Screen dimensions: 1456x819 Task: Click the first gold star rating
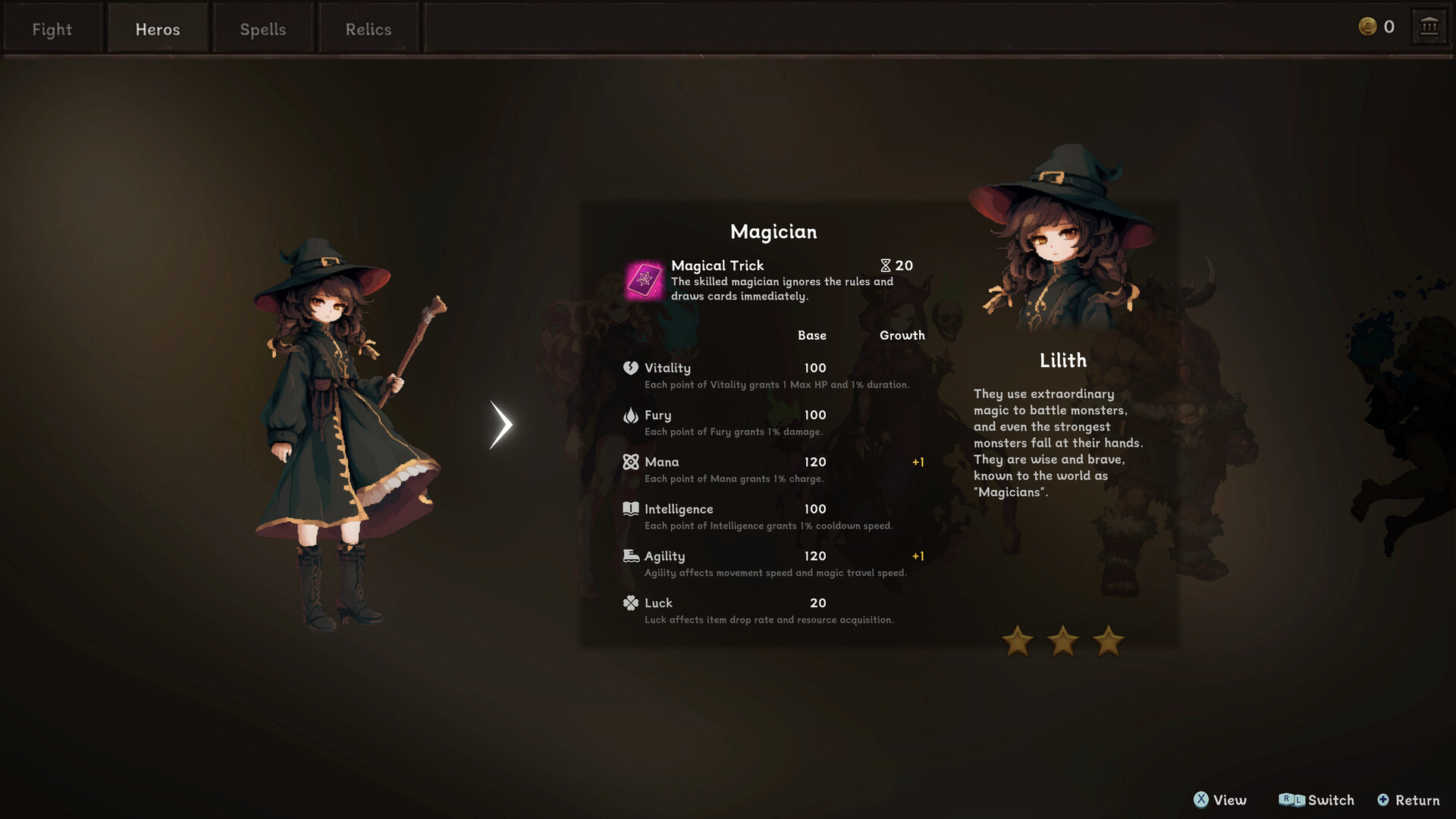[1018, 642]
